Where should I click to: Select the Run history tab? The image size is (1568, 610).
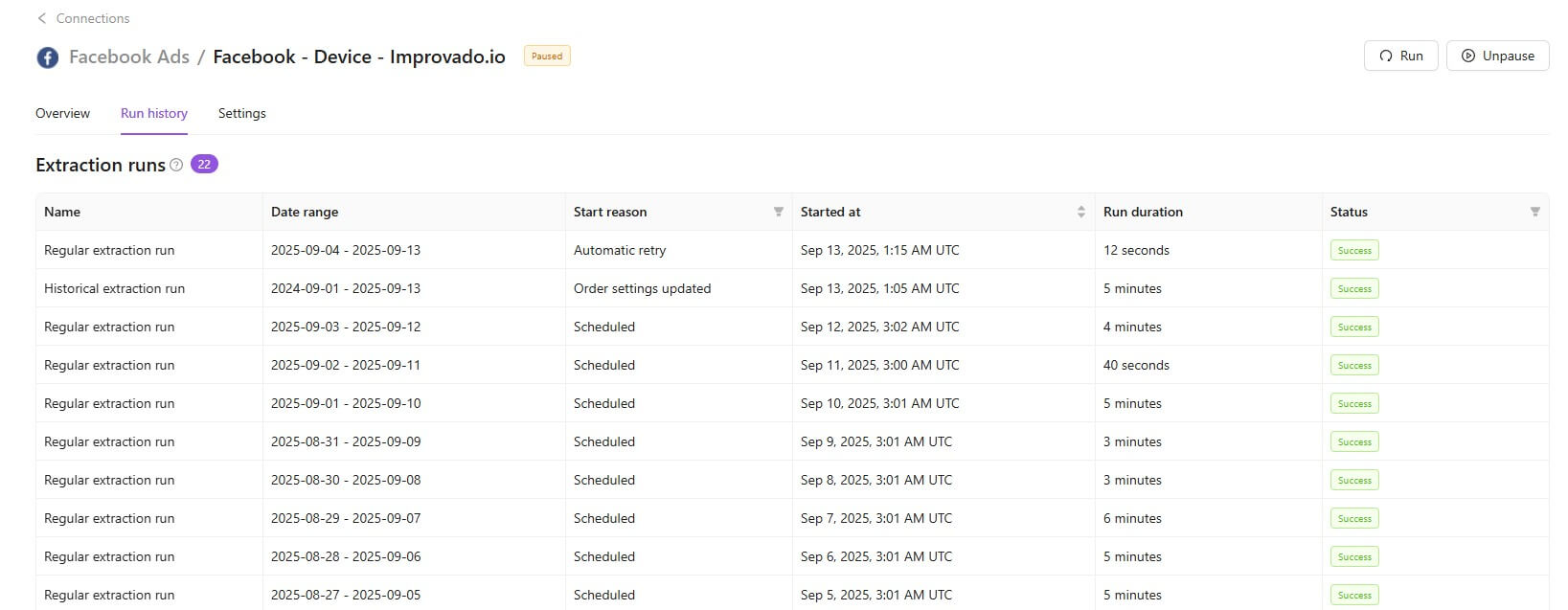(153, 113)
